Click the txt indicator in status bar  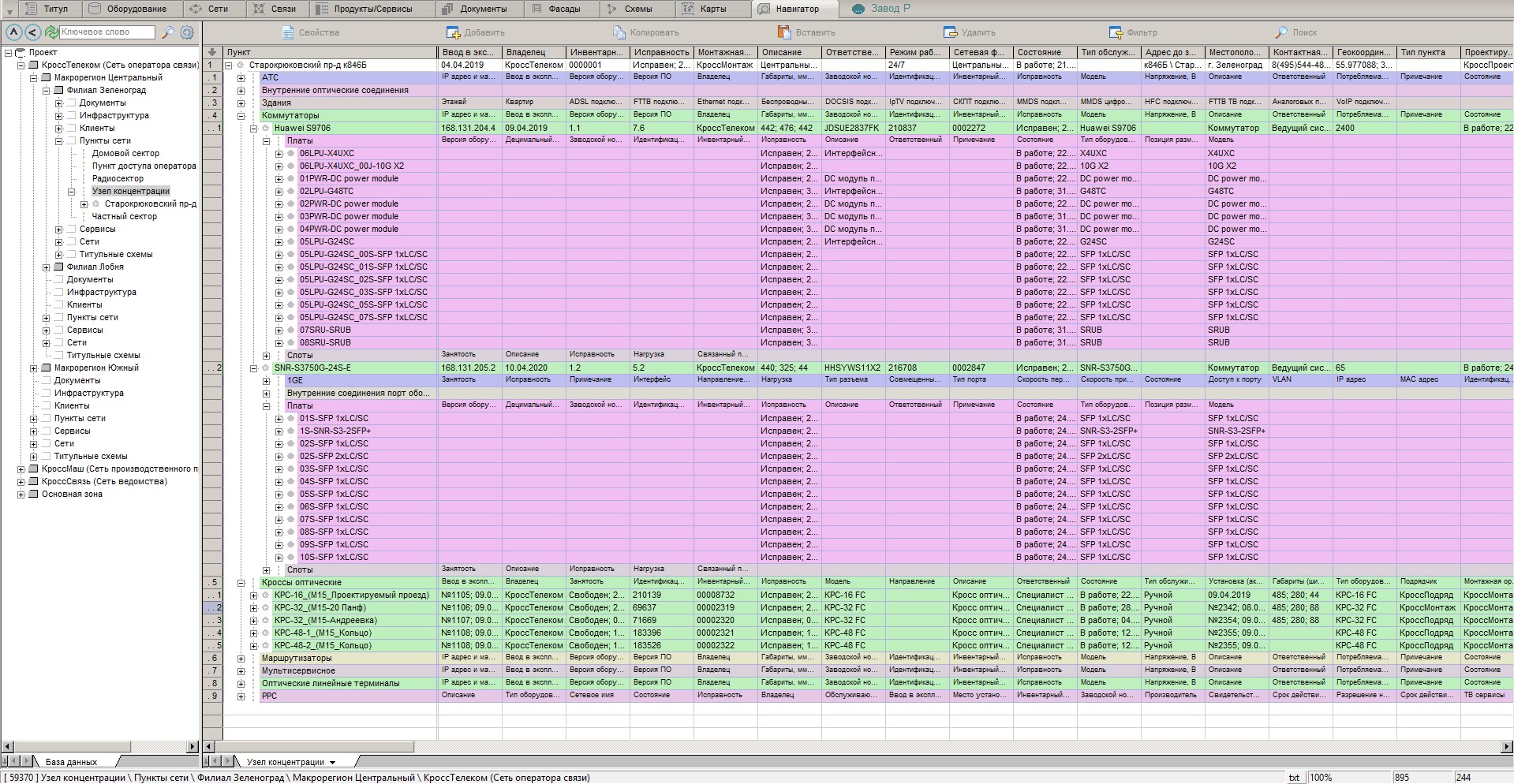click(1294, 778)
